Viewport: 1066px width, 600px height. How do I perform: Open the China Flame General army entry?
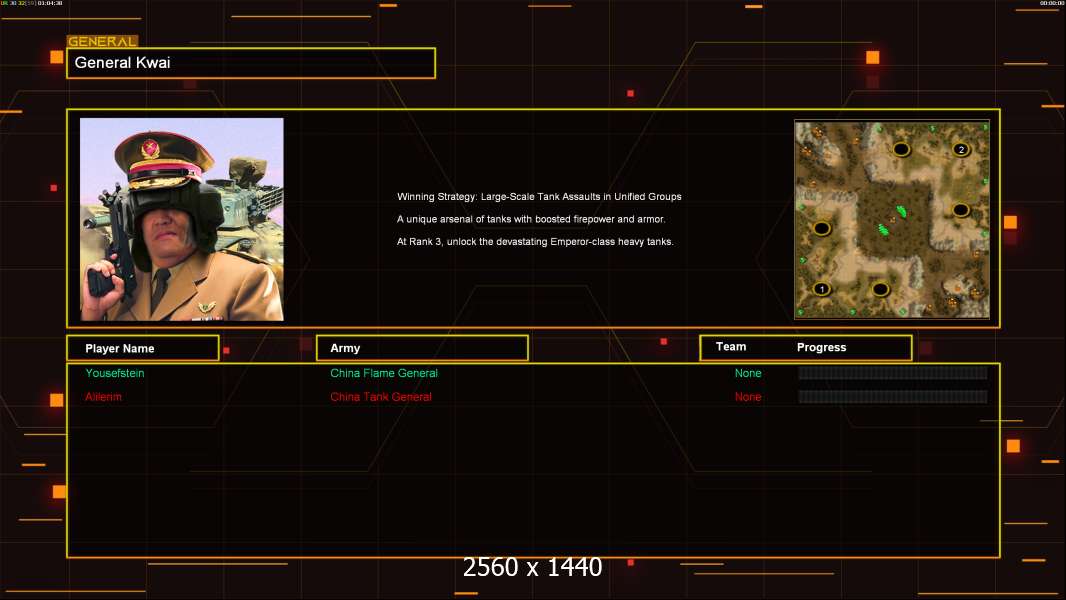click(384, 373)
